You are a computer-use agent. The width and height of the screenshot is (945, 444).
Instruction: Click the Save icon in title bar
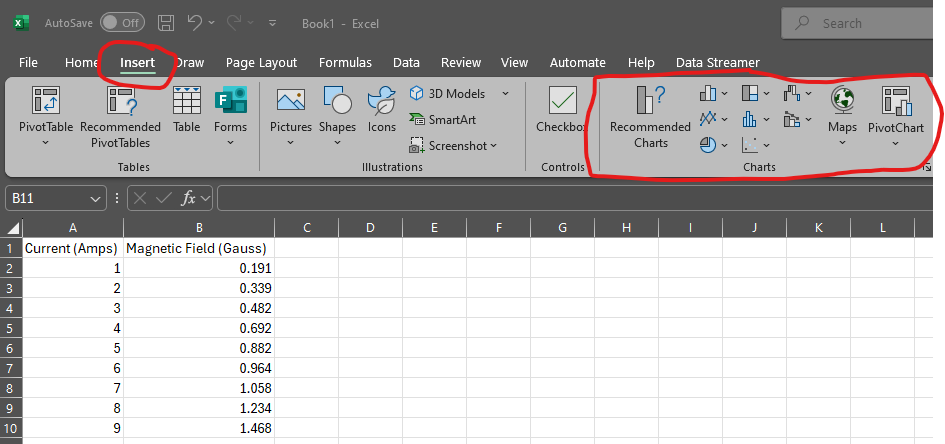coord(166,22)
